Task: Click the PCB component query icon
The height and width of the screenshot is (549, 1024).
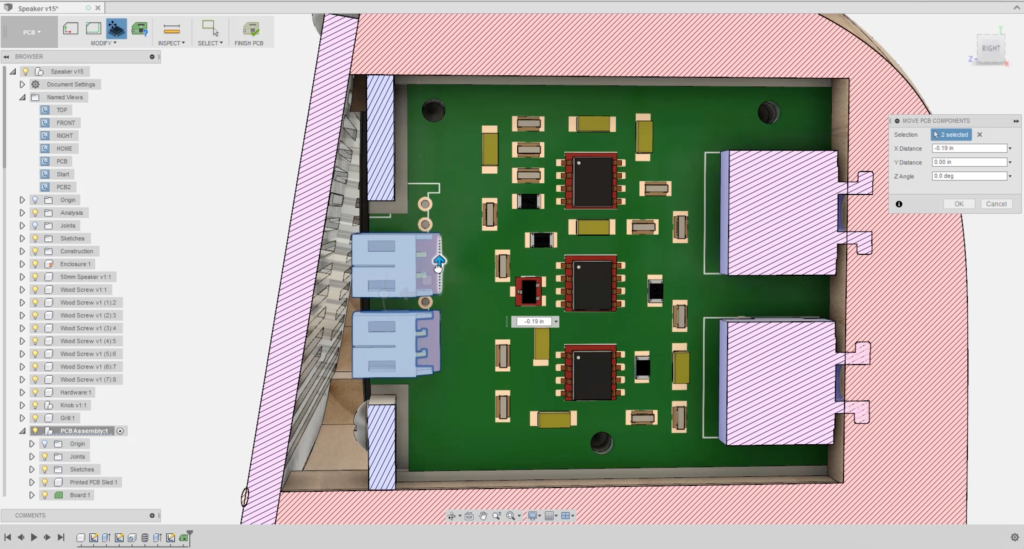Action: (x=139, y=29)
